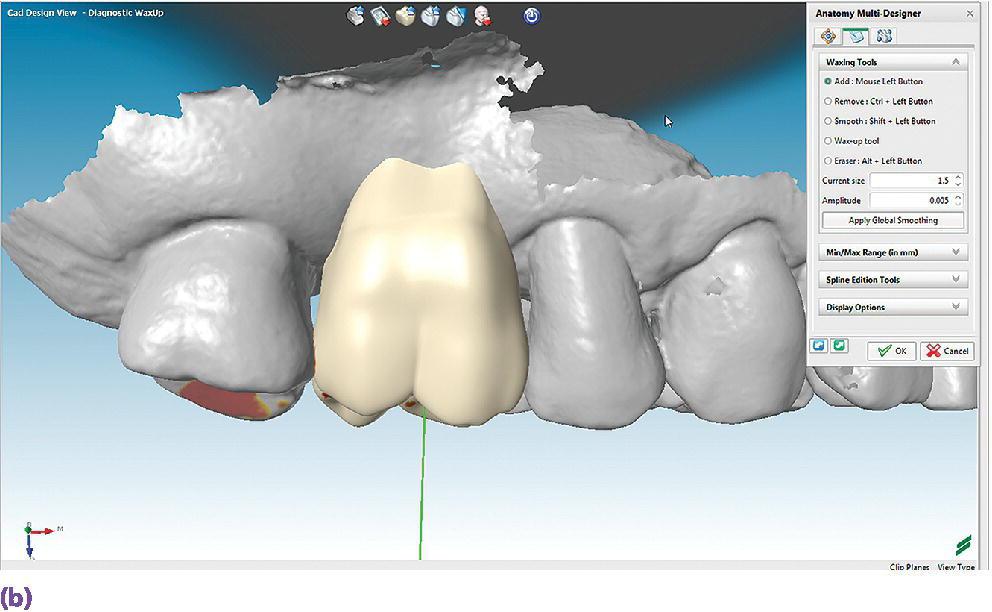Select the 'Smooth: Shift + Left Button' option
The width and height of the screenshot is (992, 612).
[x=827, y=121]
